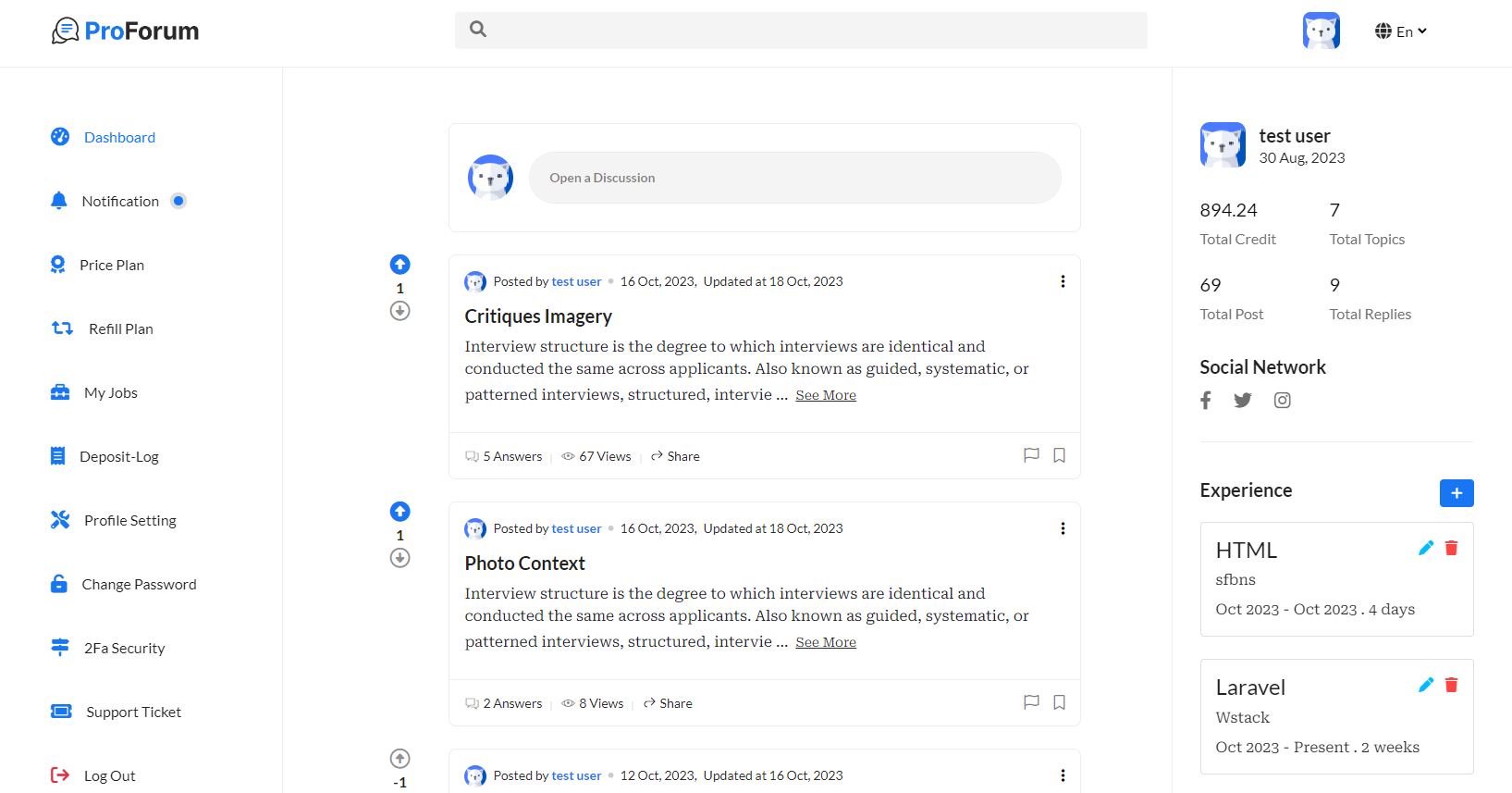Edit the HTML experience entry
This screenshot has height=793, width=1512.
(1426, 548)
